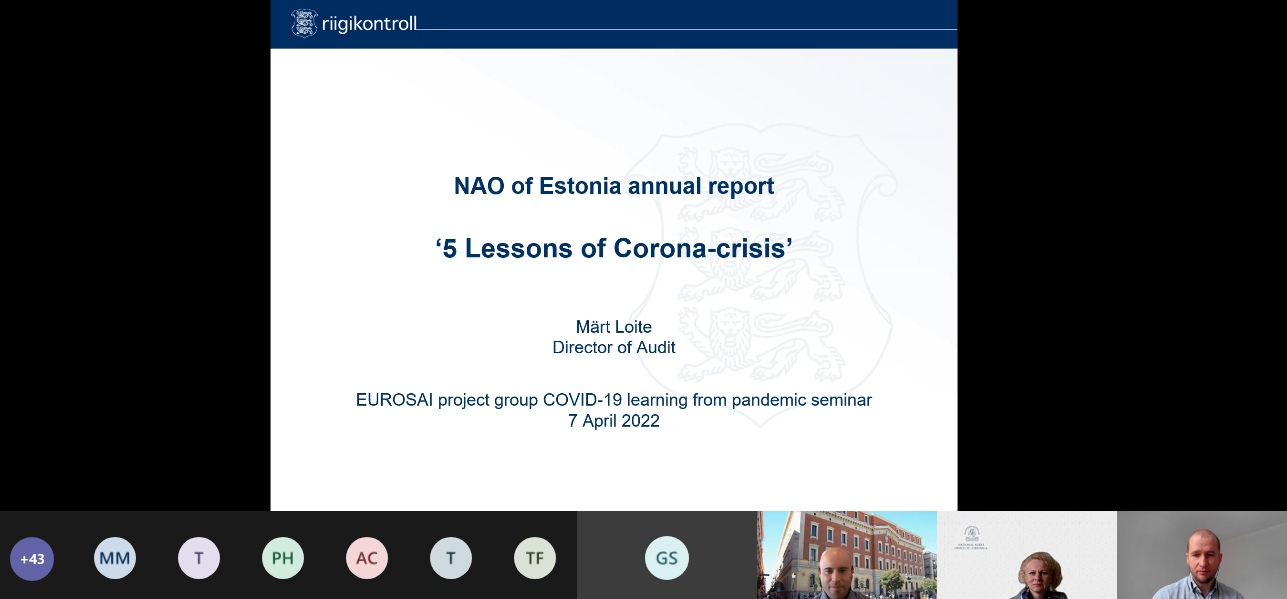The height and width of the screenshot is (599, 1287).
Task: Click the '5 Lessons of Corona-crisis' title
Action: 614,249
